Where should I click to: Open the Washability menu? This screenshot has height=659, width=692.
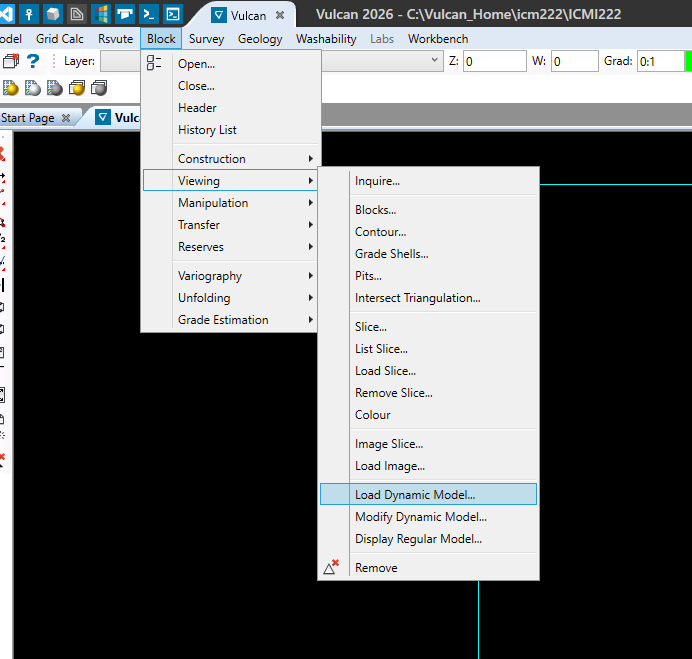coord(326,39)
